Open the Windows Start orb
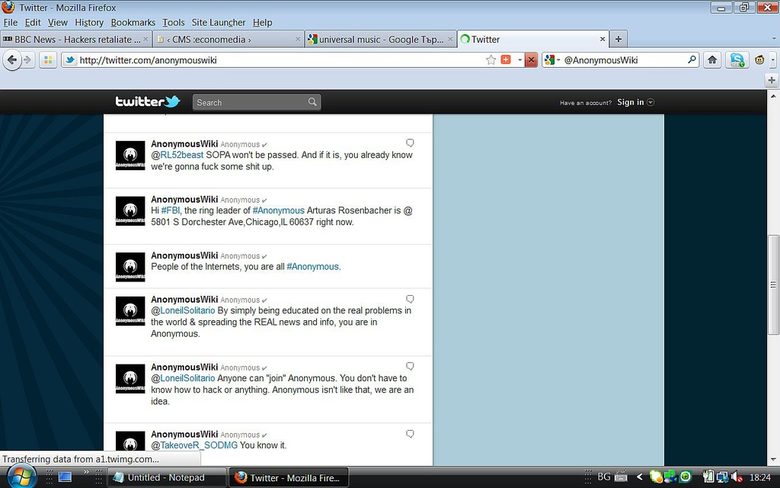 click(21, 477)
